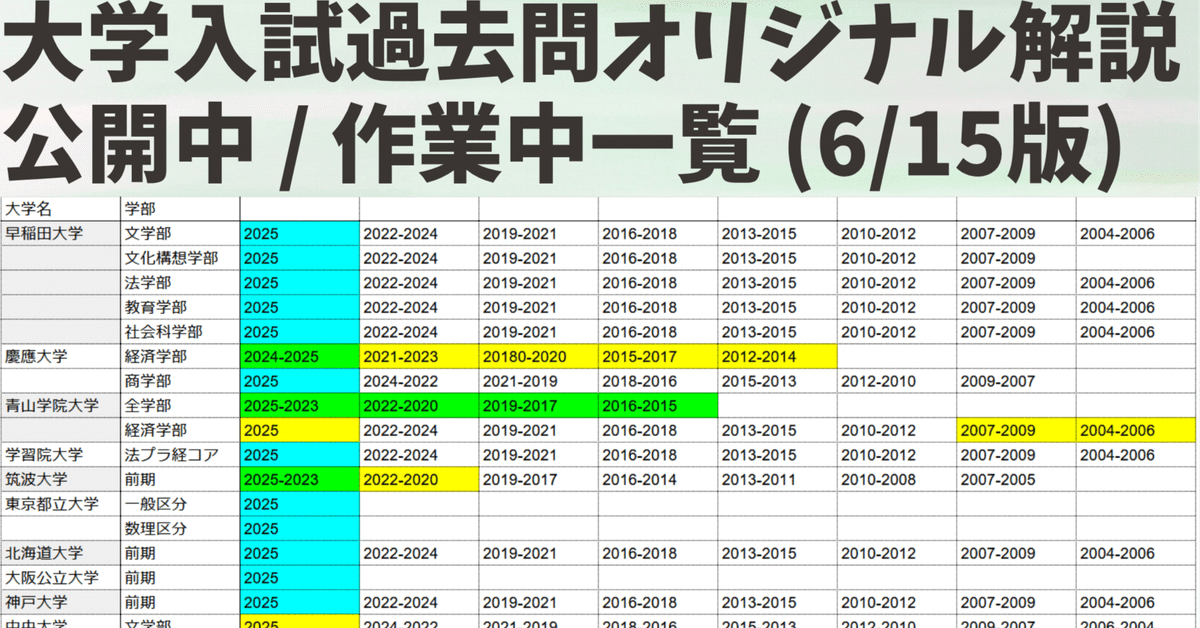Select 2025-2023 in the 筑波大学 row
This screenshot has height=628, width=1200.
pos(300,479)
